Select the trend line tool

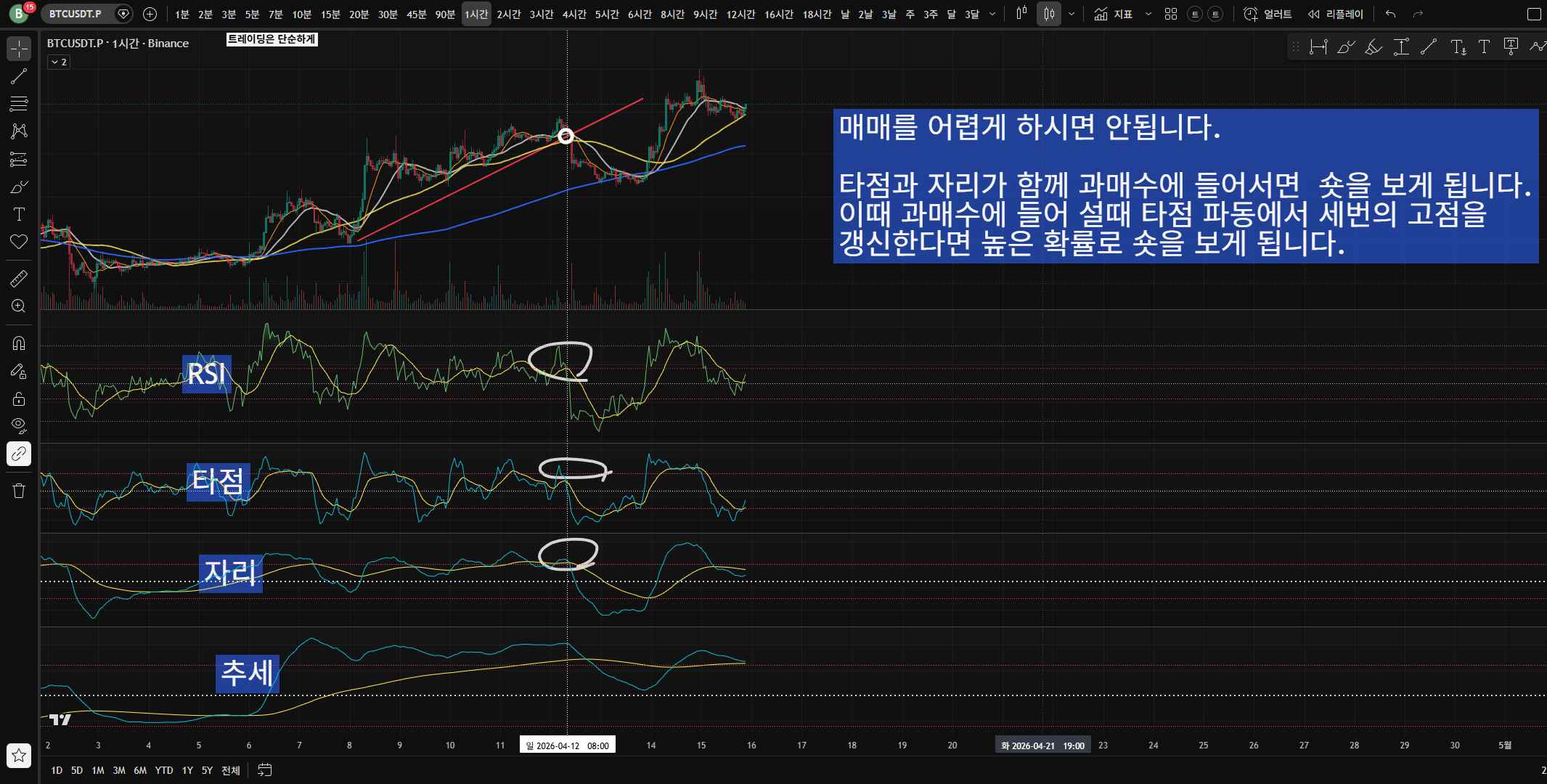pyautogui.click(x=18, y=76)
